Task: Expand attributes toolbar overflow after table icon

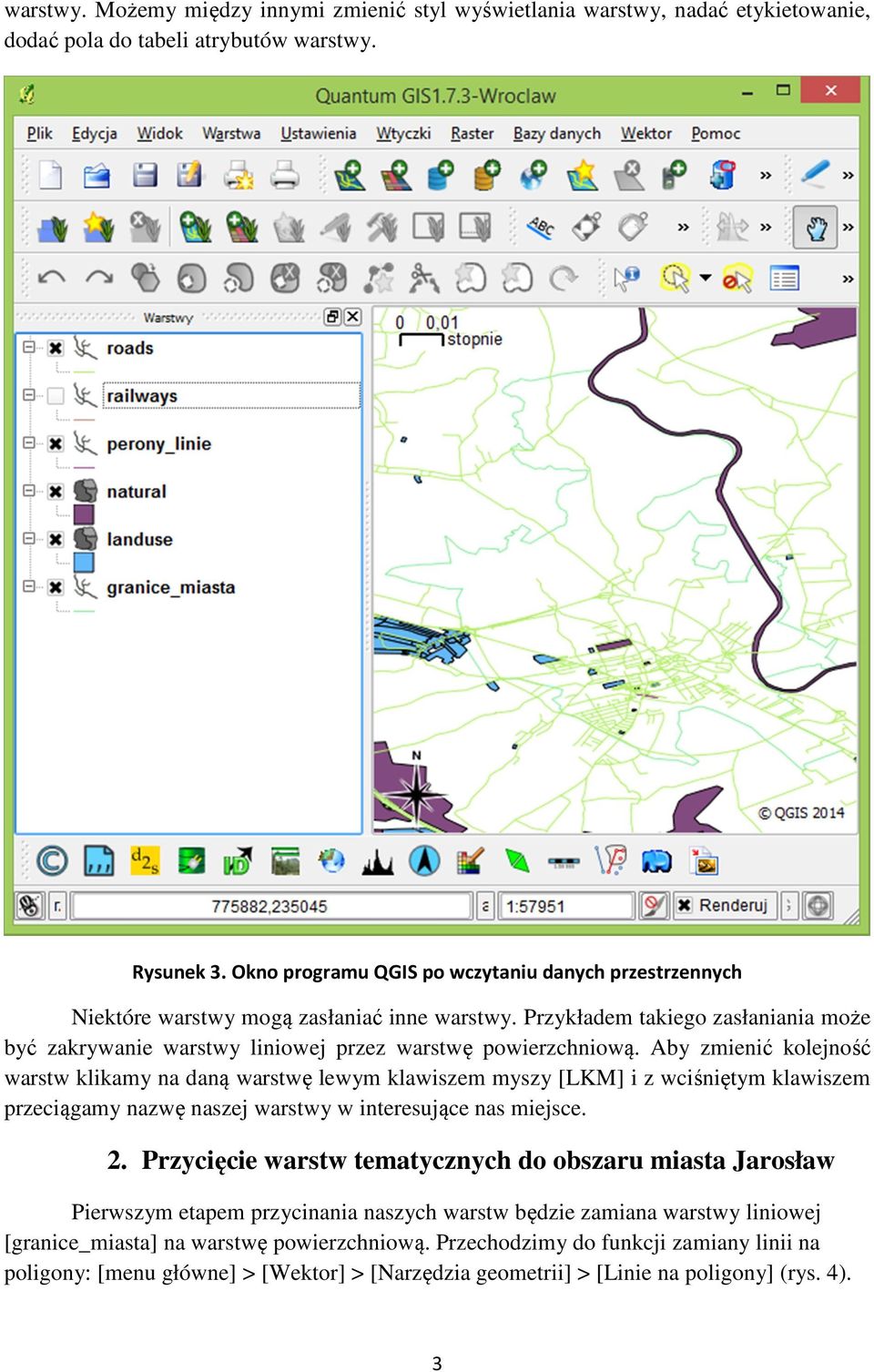Action: pyautogui.click(x=848, y=279)
